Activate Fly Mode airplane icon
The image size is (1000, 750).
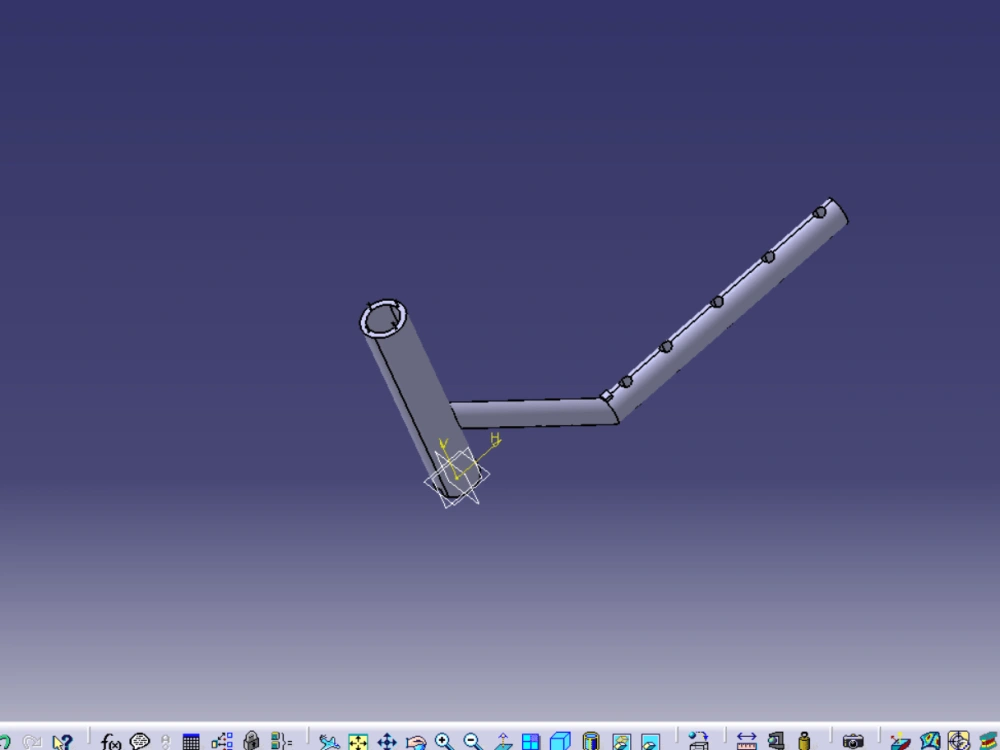tap(329, 742)
